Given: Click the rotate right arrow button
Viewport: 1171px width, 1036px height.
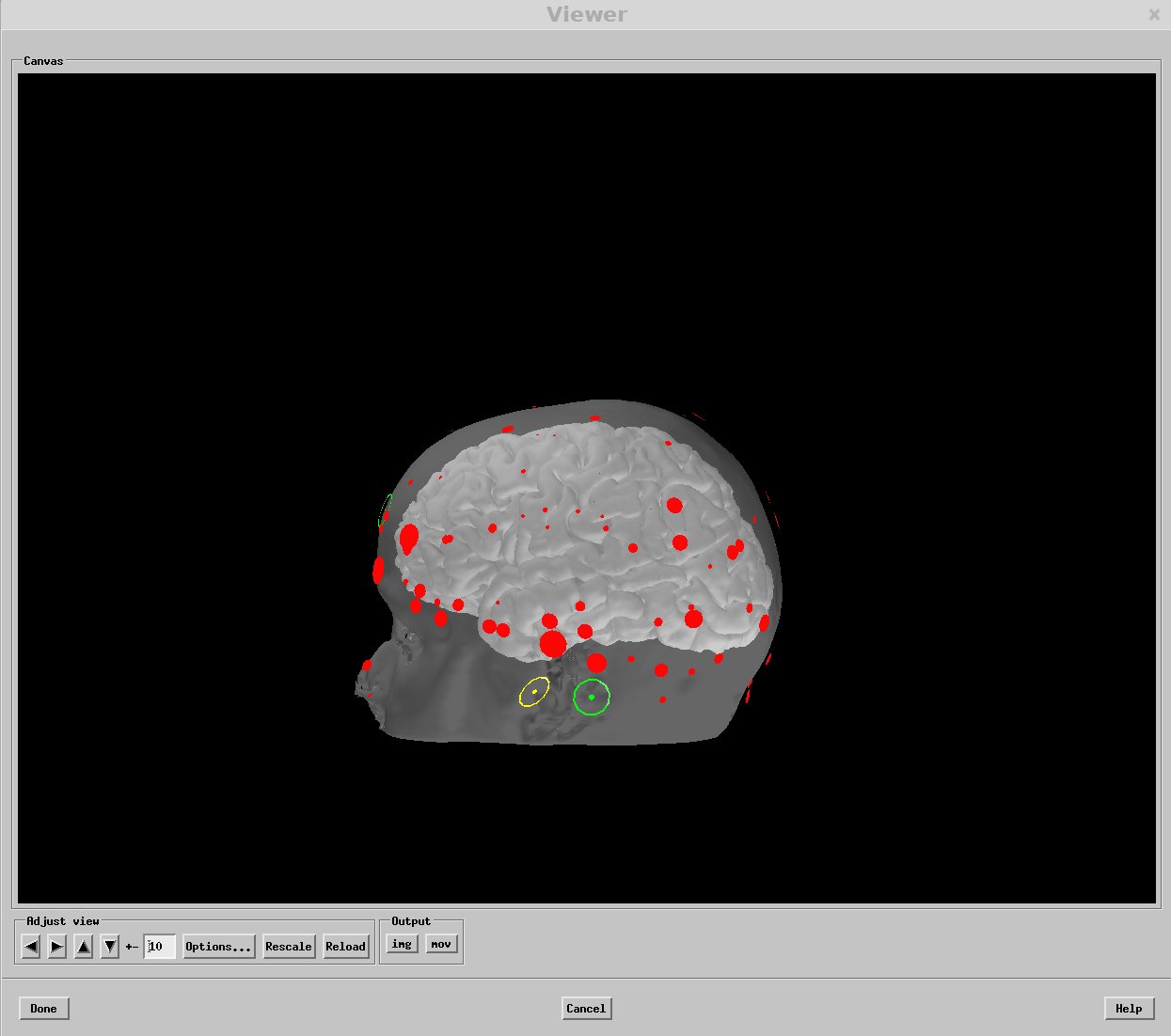Looking at the screenshot, I should pos(57,946).
